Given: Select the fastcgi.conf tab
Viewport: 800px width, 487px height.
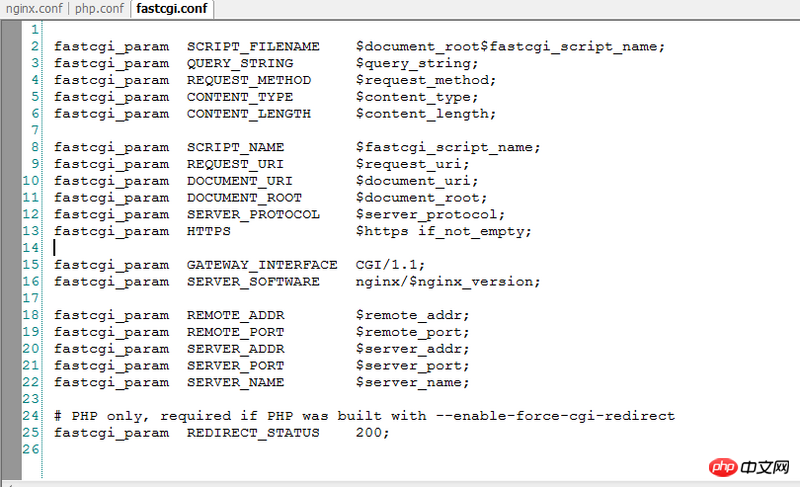Looking at the screenshot, I should [172, 9].
